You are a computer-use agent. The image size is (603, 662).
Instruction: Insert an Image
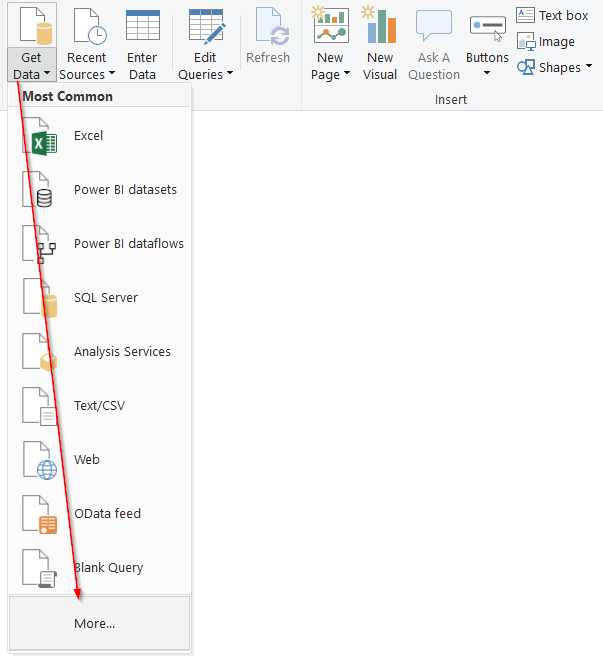[x=545, y=41]
